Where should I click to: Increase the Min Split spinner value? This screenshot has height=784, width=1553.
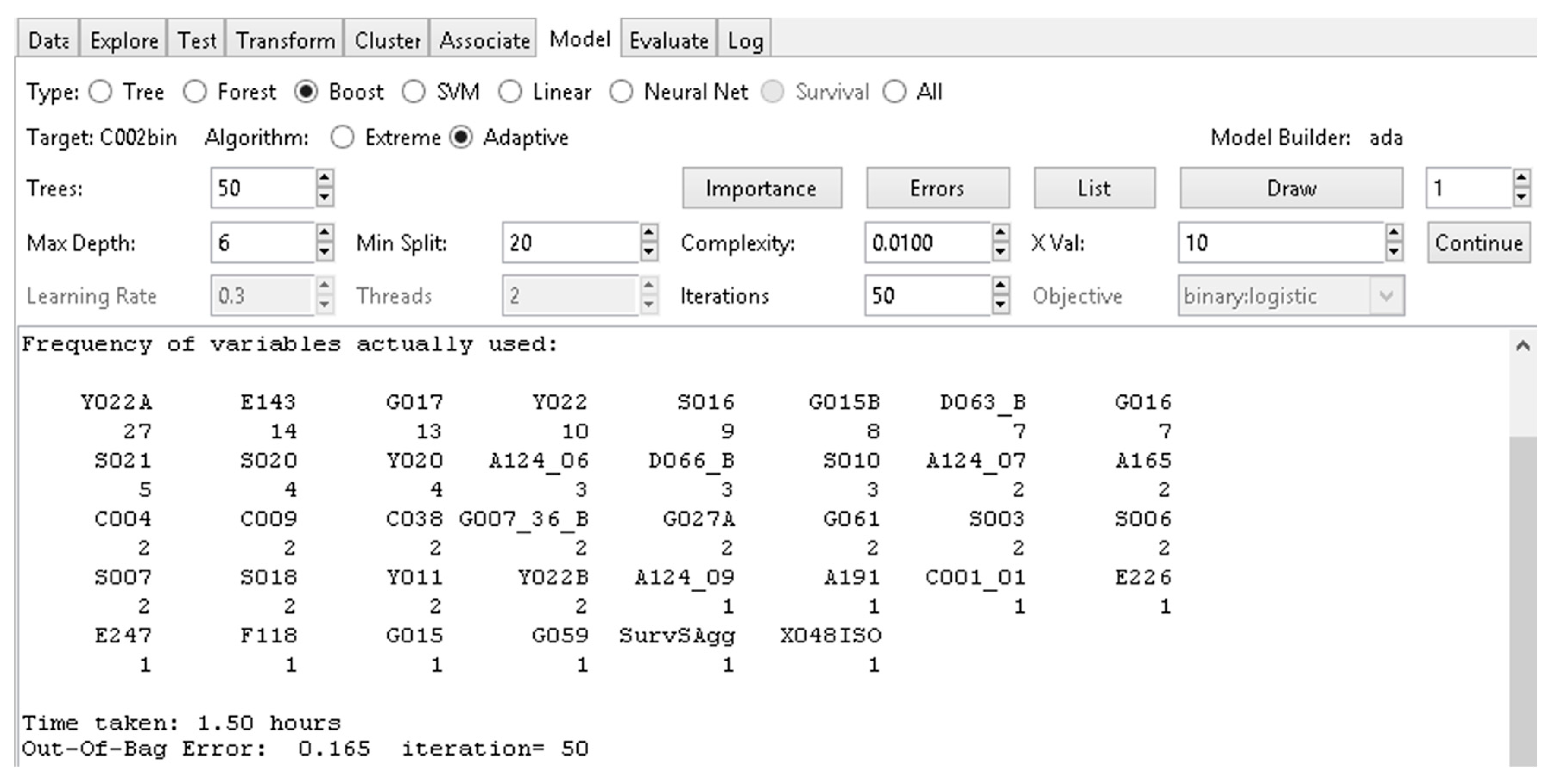point(648,233)
